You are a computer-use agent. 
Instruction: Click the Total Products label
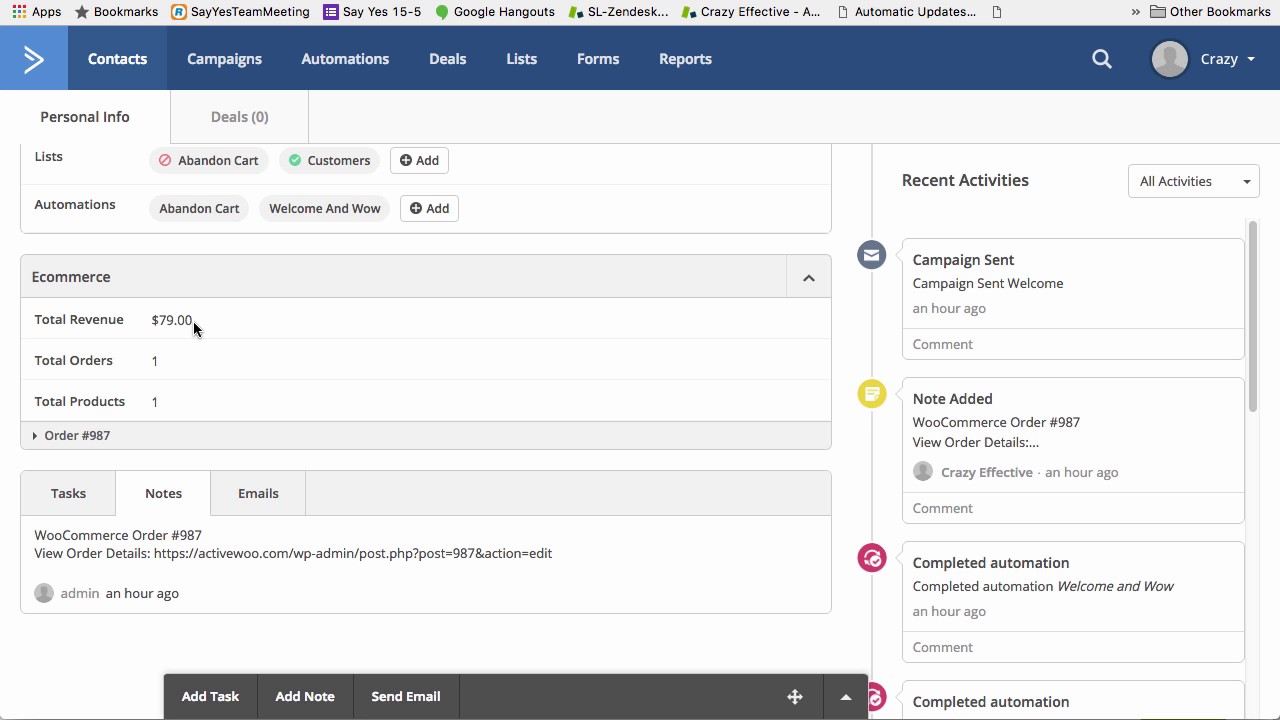click(80, 401)
